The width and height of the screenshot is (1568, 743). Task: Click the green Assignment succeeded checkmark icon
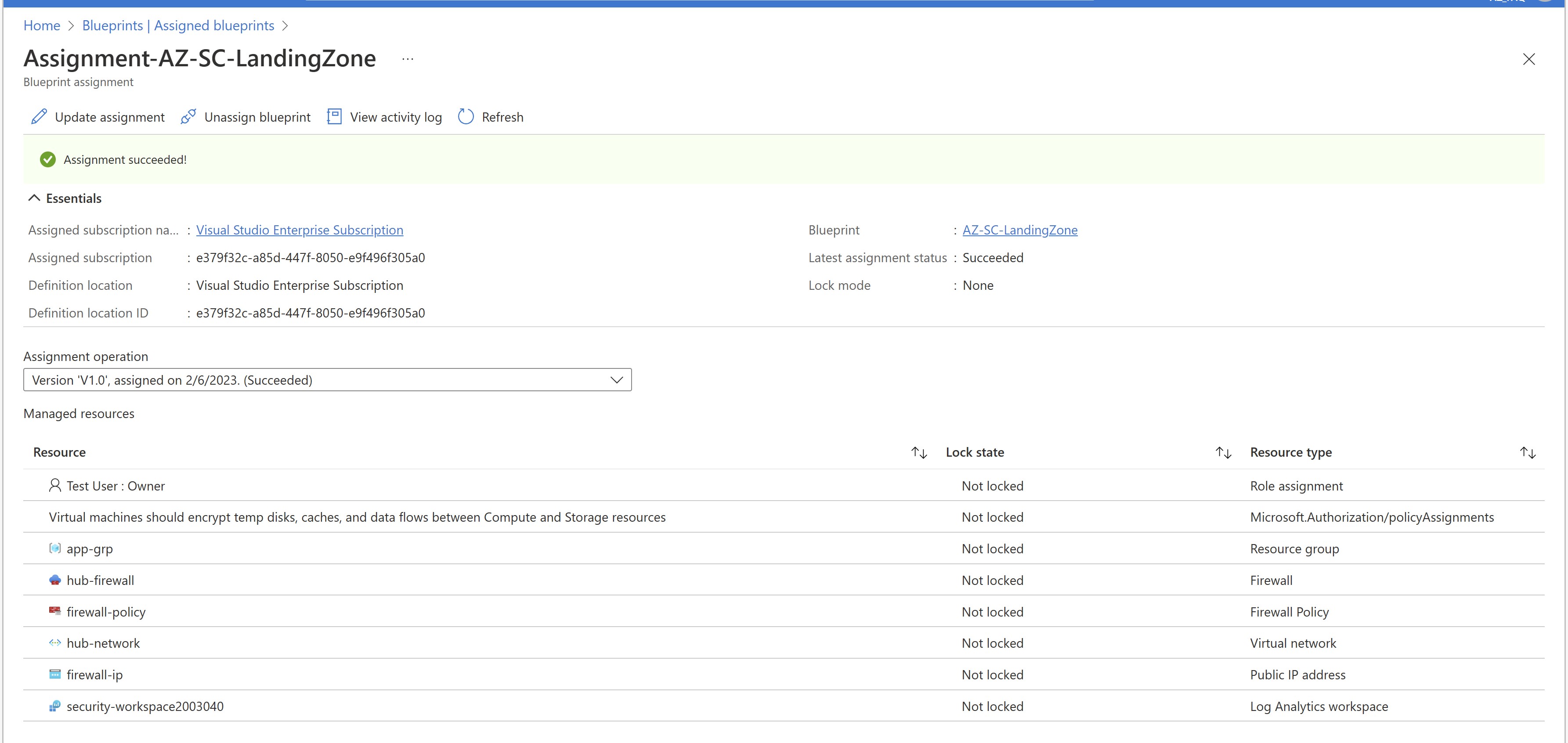click(47, 159)
